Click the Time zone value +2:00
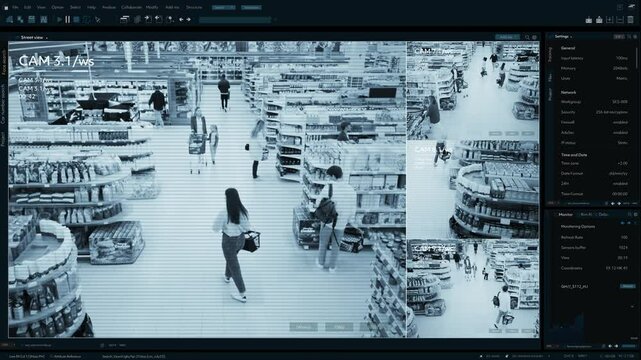This screenshot has height=360, width=641. click(x=623, y=163)
